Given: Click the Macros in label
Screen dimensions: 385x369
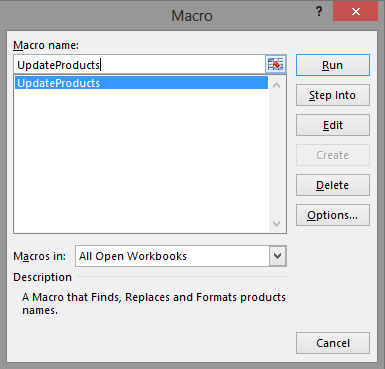Looking at the screenshot, I should pos(39,256).
